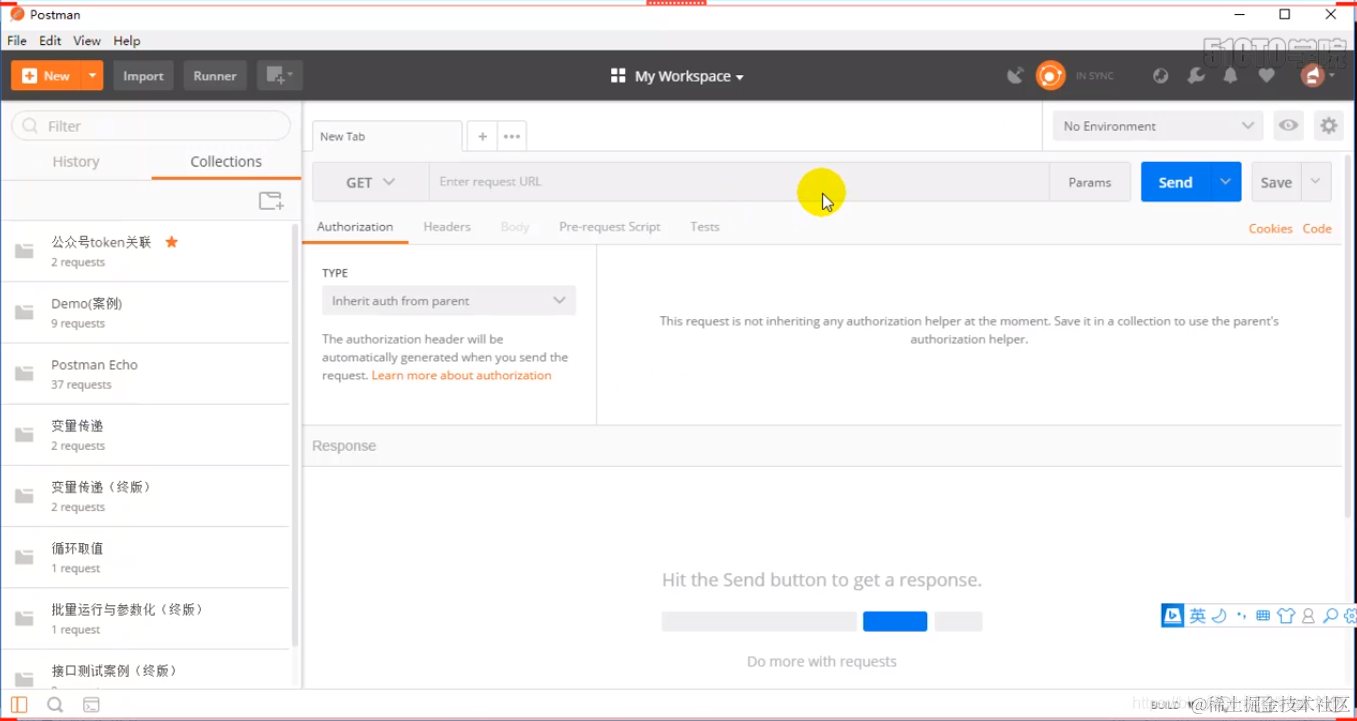The width and height of the screenshot is (1357, 721).
Task: Click the orange New button
Action: click(46, 76)
